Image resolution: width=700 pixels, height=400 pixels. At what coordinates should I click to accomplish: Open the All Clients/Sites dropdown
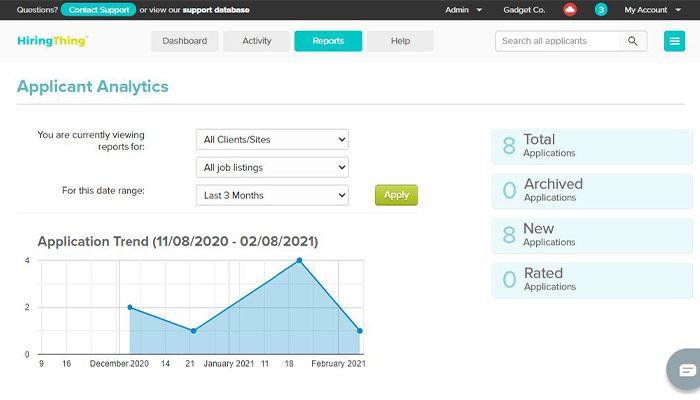click(x=272, y=139)
